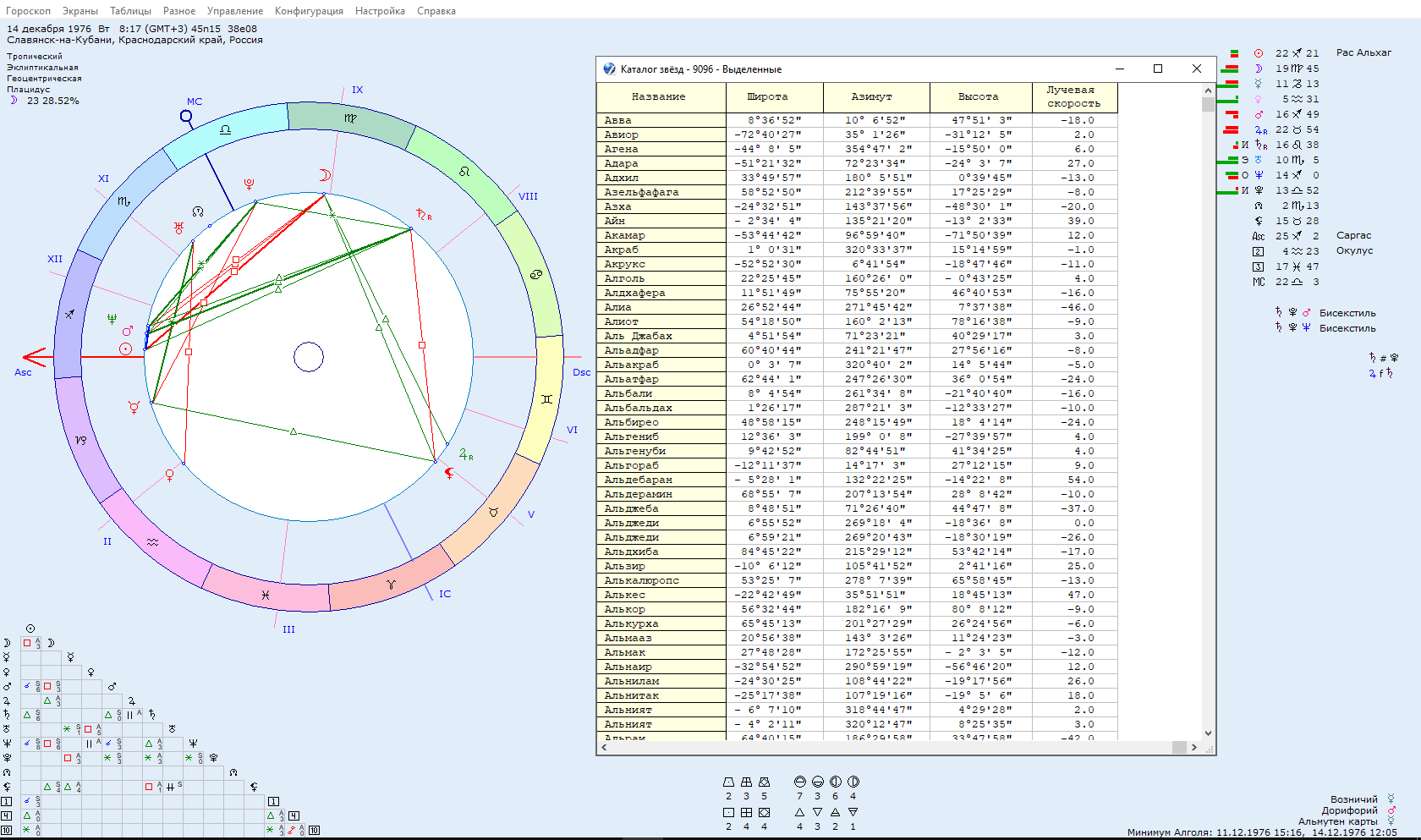Click the North Node symbol in the chart
Image resolution: width=1421 pixels, height=840 pixels.
point(198,211)
